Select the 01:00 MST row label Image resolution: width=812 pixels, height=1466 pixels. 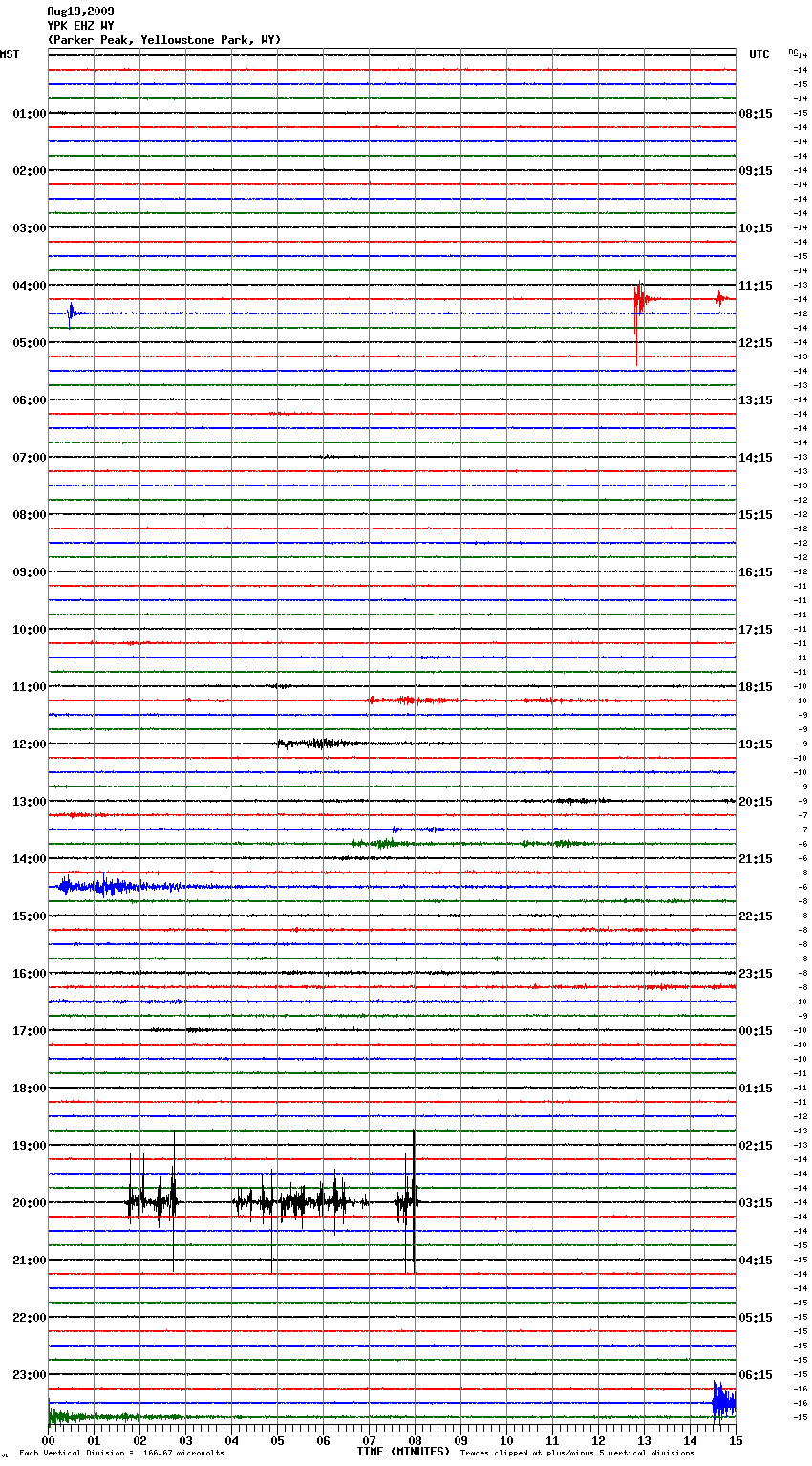30,114
